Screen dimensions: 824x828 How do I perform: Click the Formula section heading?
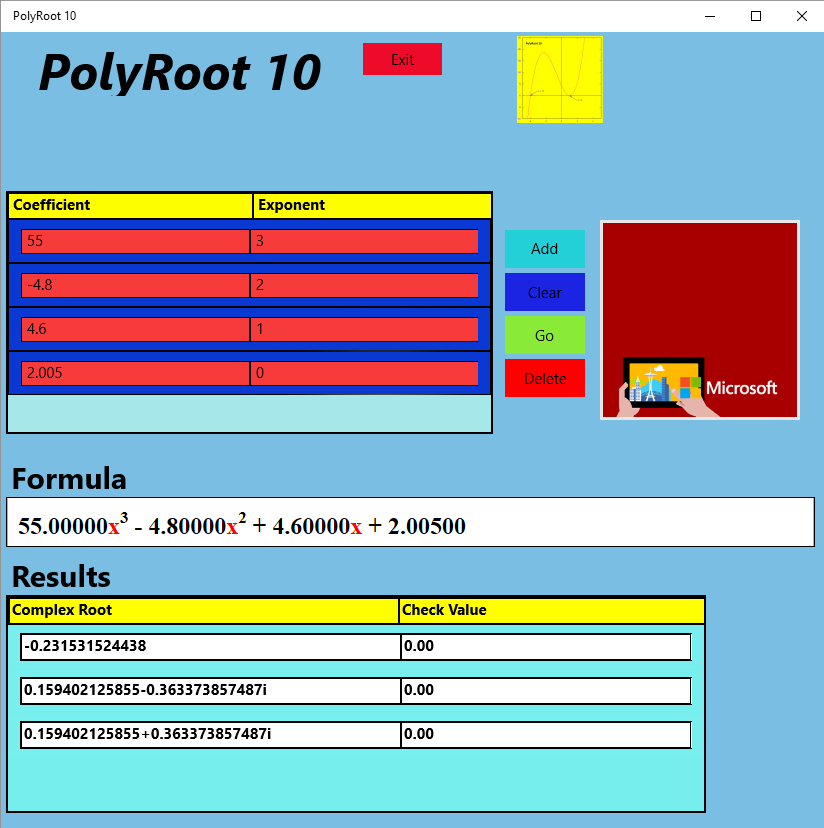click(x=69, y=479)
